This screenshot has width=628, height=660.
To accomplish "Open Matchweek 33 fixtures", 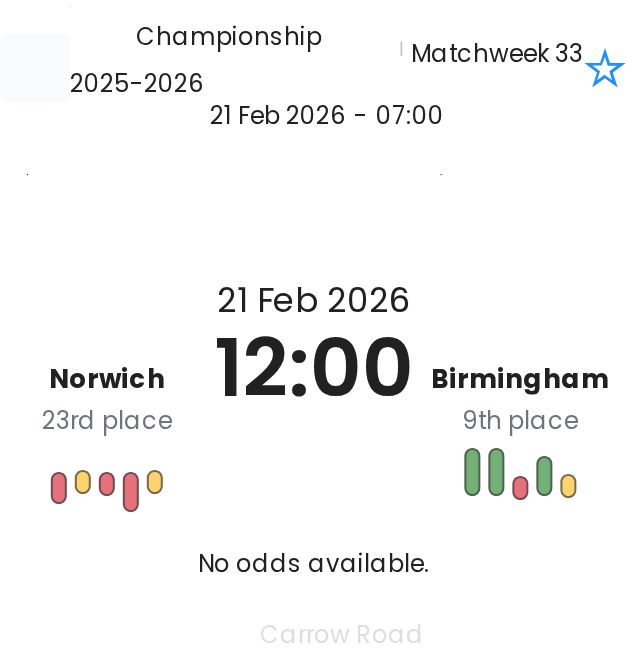I will click(496, 53).
